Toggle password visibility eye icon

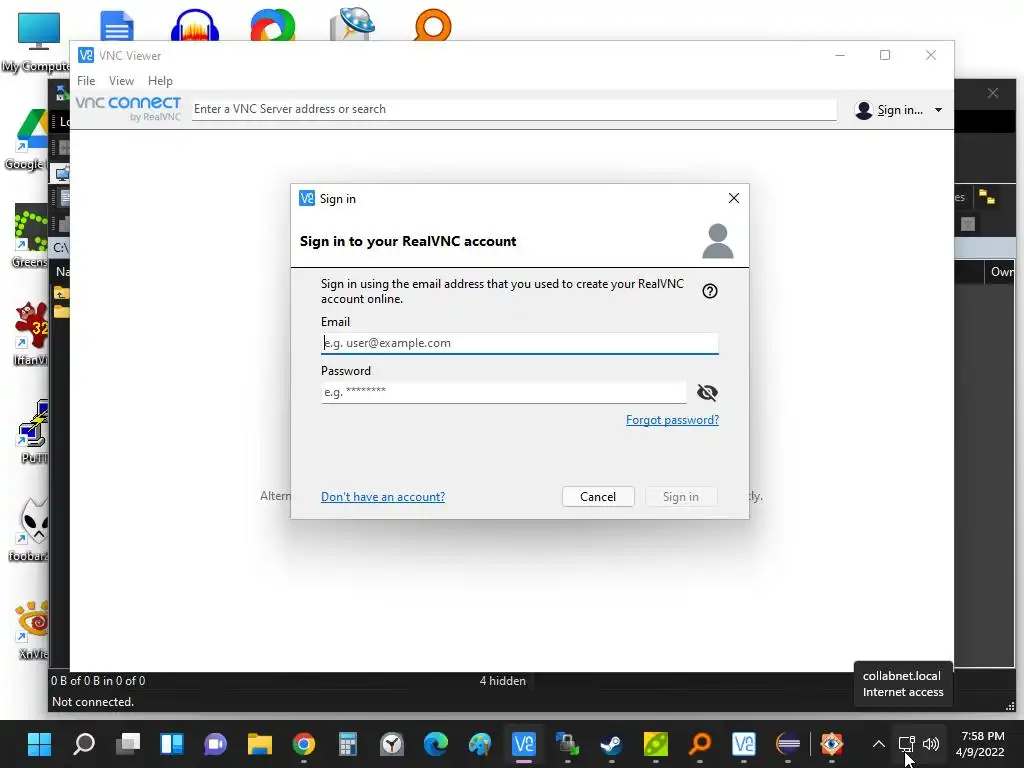[x=707, y=392]
